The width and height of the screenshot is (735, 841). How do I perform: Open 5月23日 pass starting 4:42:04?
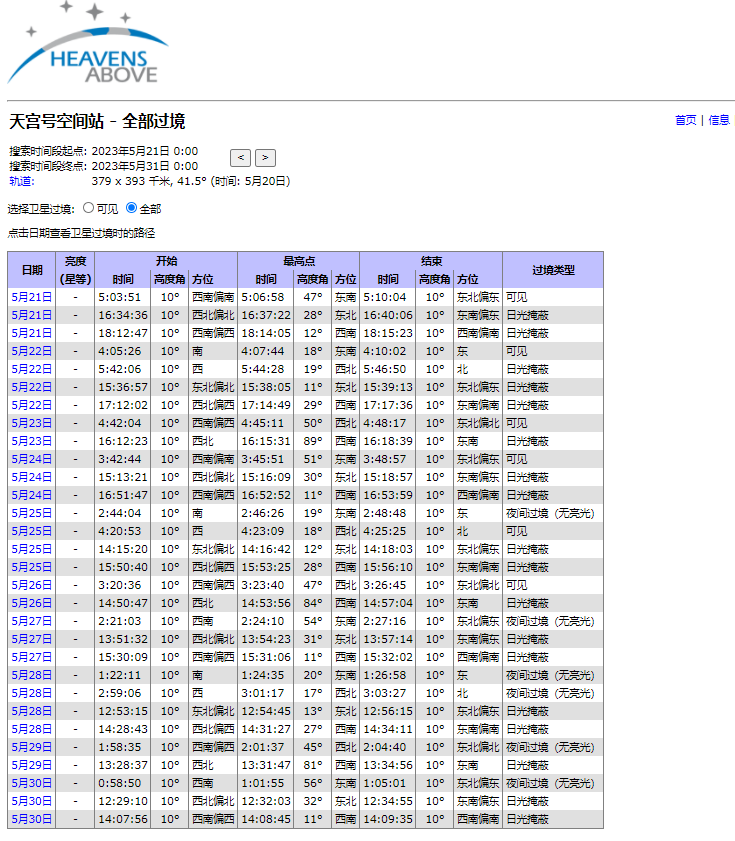coord(32,423)
